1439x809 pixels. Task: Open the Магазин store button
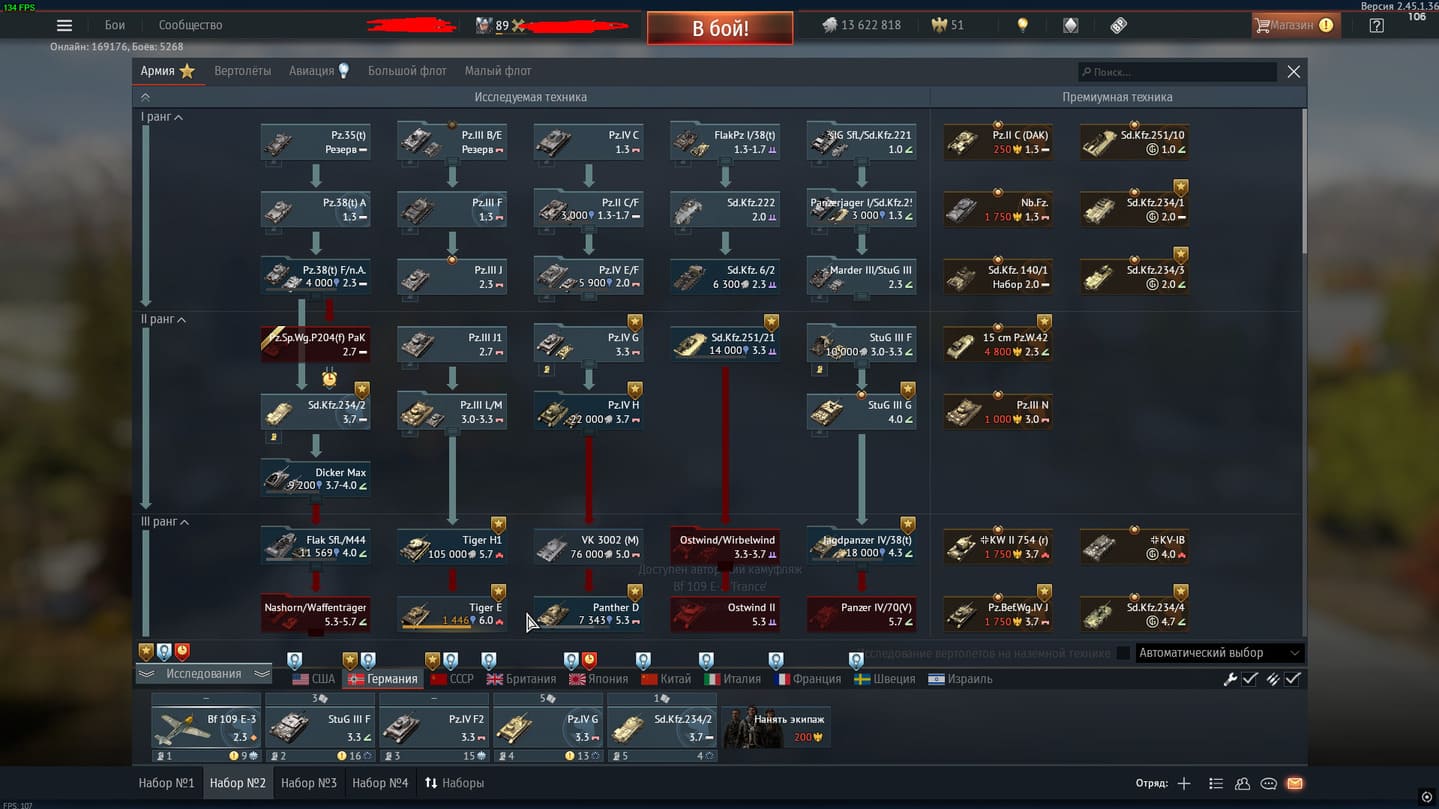point(1295,26)
